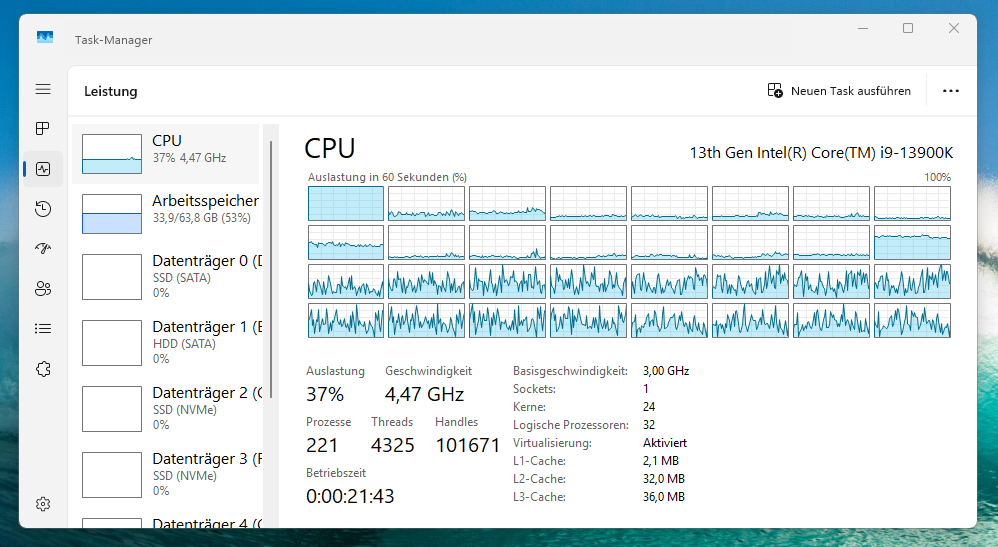The height and width of the screenshot is (547, 998).
Task: Click the 4325 Threads value
Action: 393,445
